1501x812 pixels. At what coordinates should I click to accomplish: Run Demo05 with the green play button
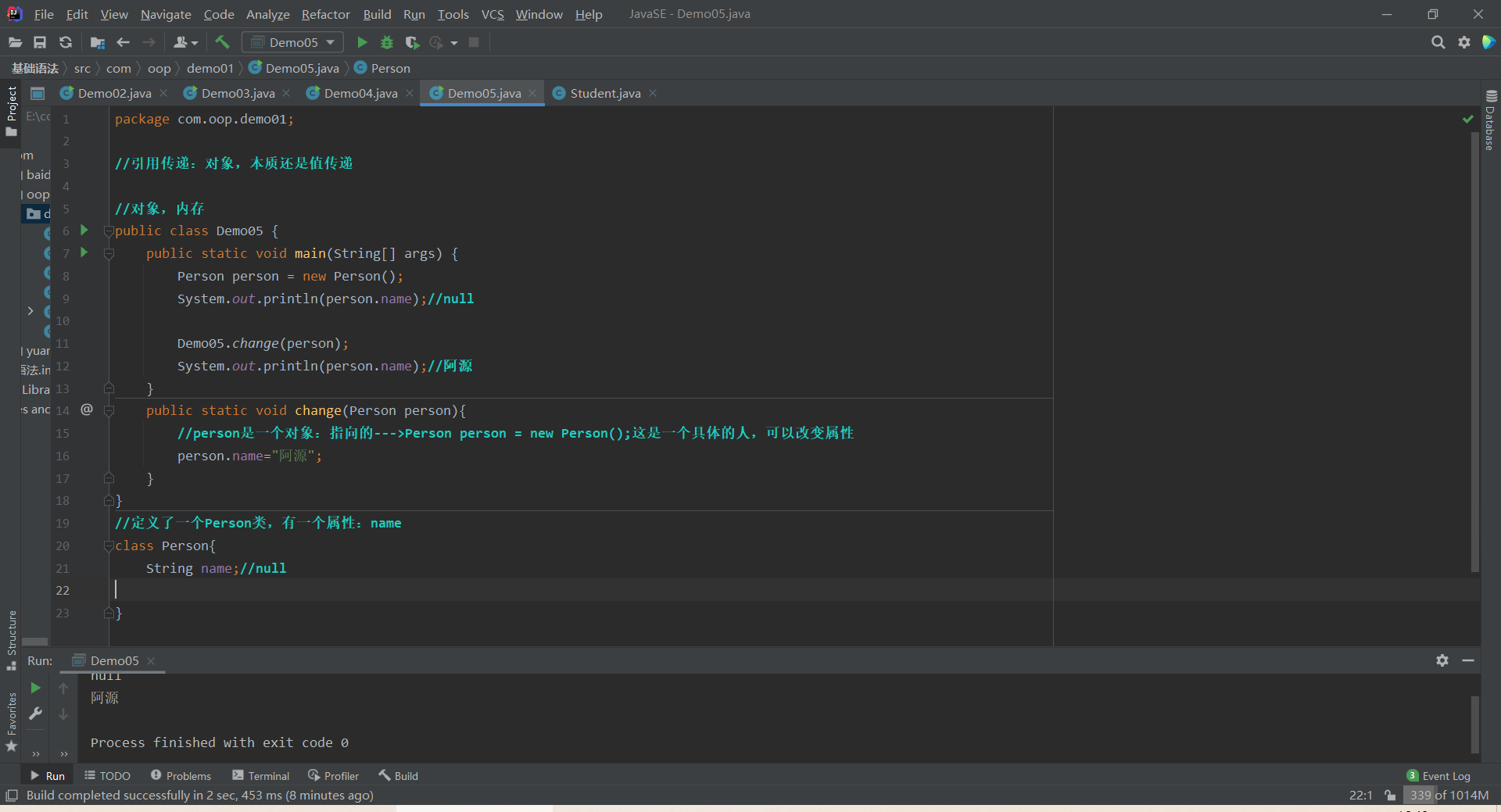(x=362, y=42)
